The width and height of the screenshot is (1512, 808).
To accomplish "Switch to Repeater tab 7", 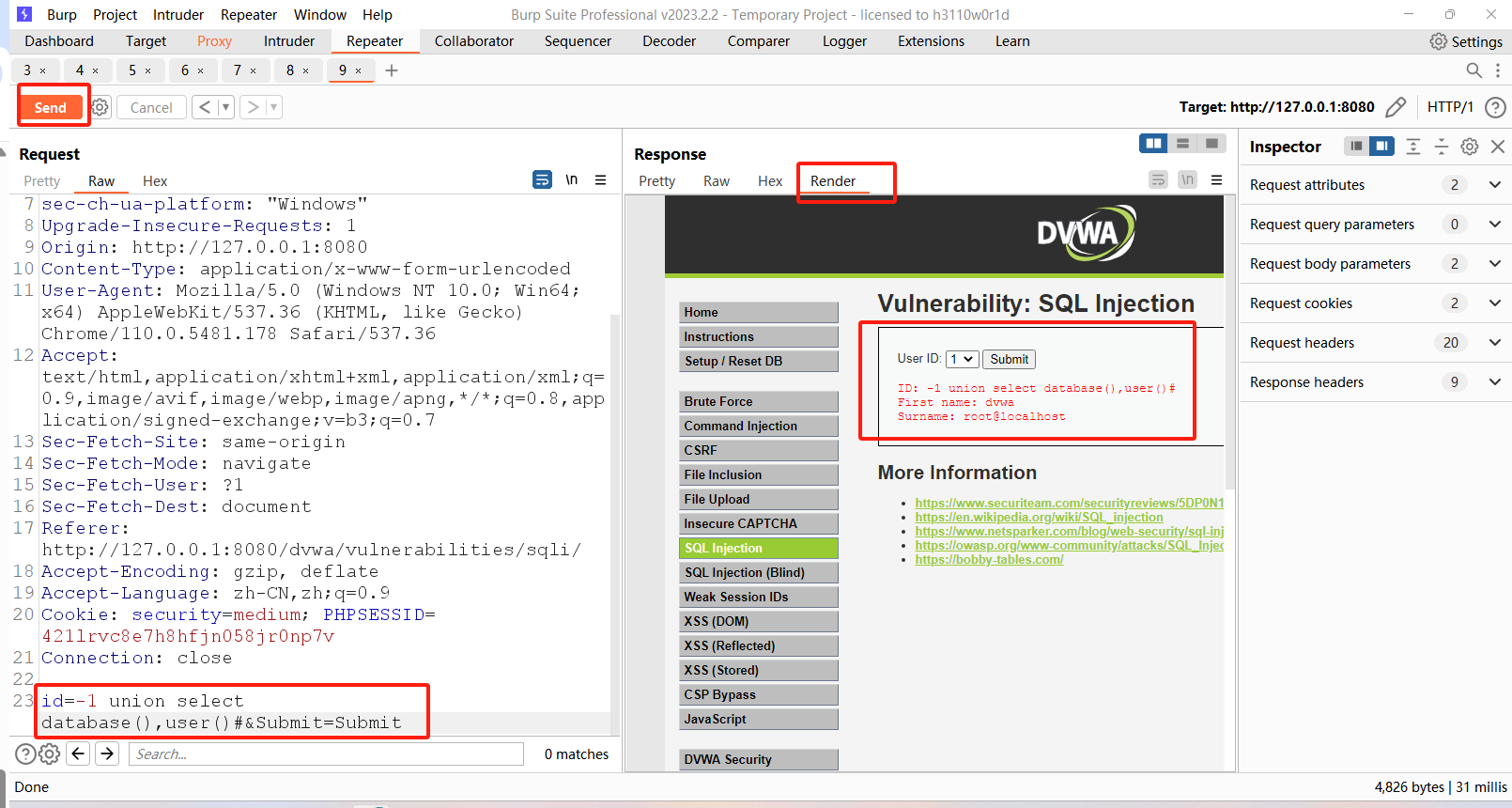I will pyautogui.click(x=238, y=70).
